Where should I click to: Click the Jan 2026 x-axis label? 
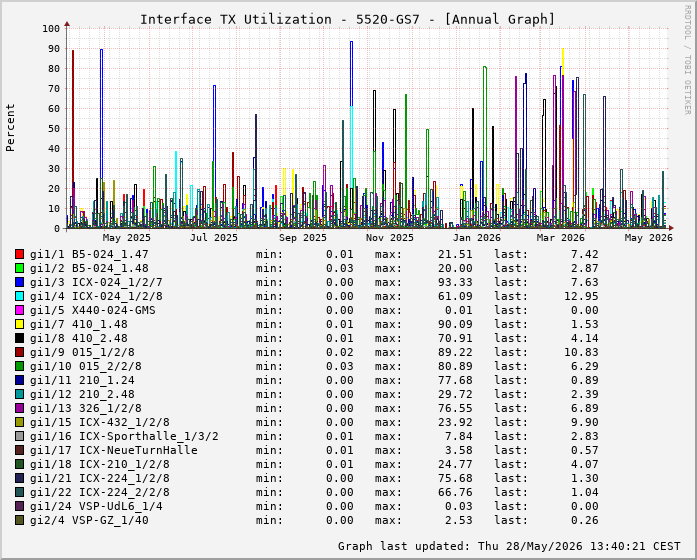(x=477, y=238)
